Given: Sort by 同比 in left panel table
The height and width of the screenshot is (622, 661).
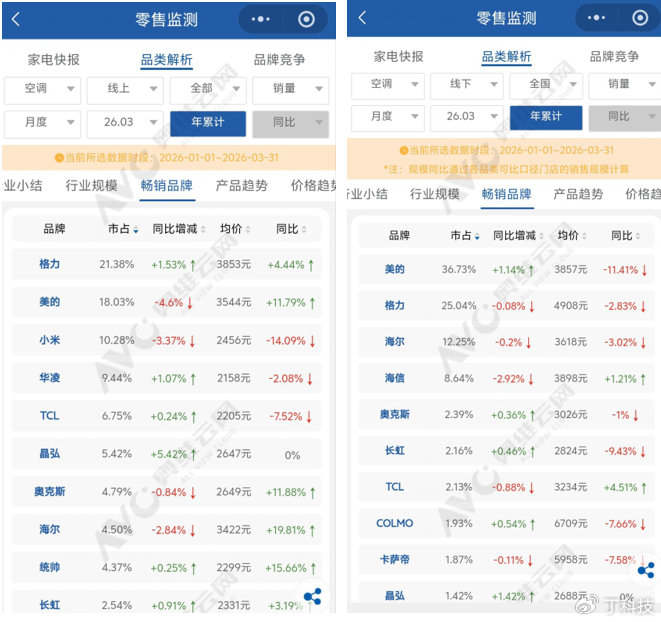Looking at the screenshot, I should tap(291, 229).
